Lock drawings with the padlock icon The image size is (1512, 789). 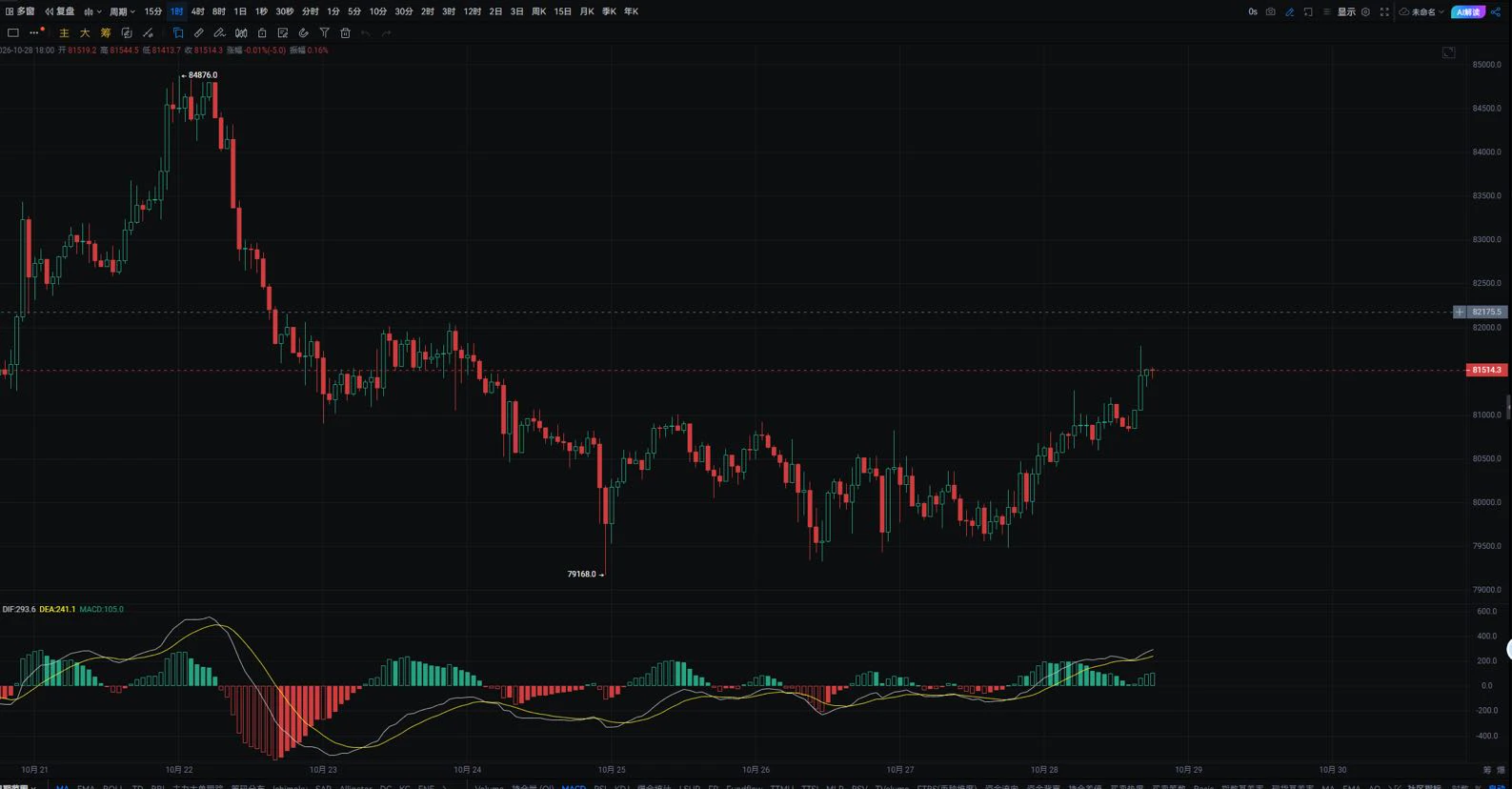coord(262,32)
